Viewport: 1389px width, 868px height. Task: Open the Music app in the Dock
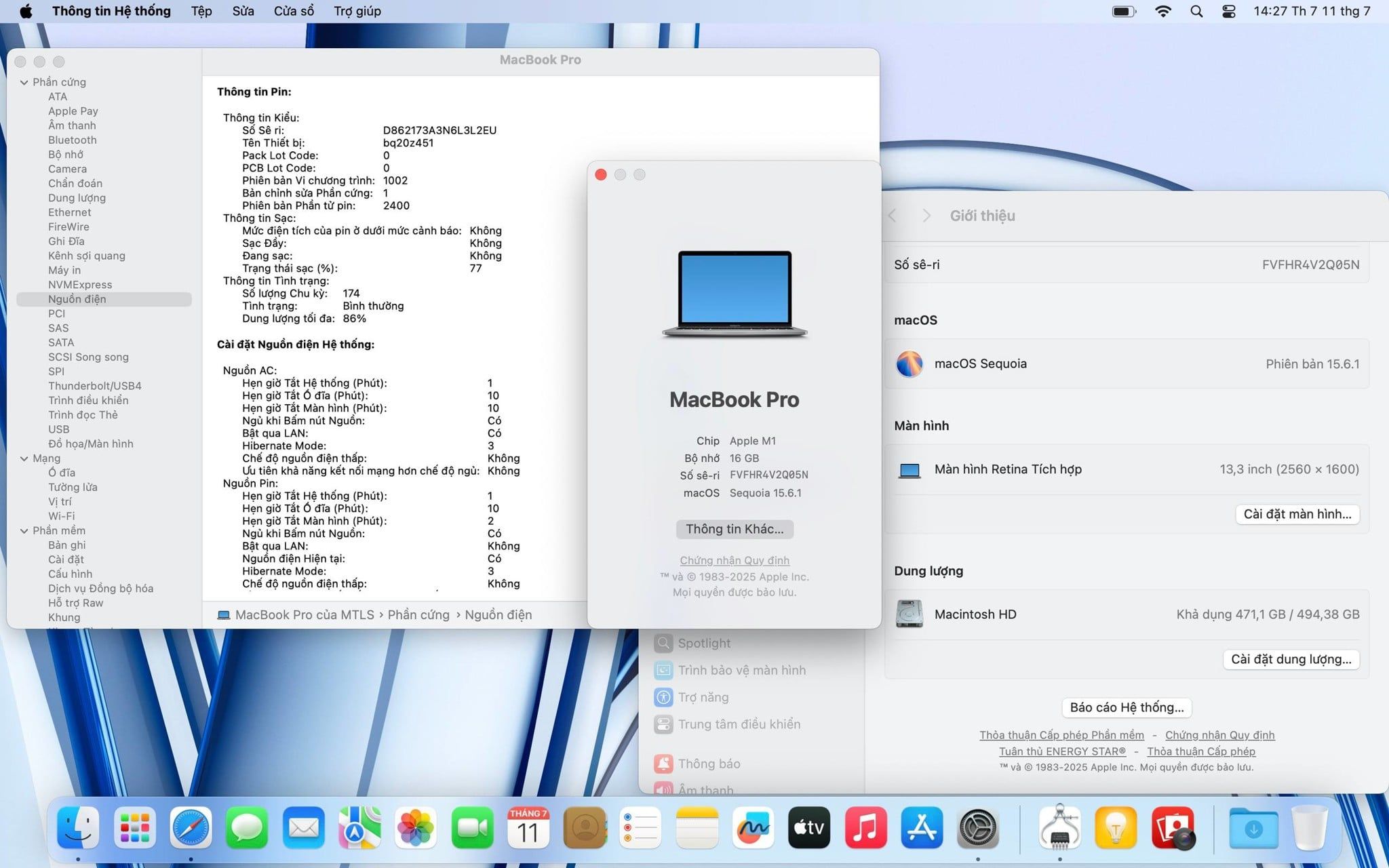point(866,828)
